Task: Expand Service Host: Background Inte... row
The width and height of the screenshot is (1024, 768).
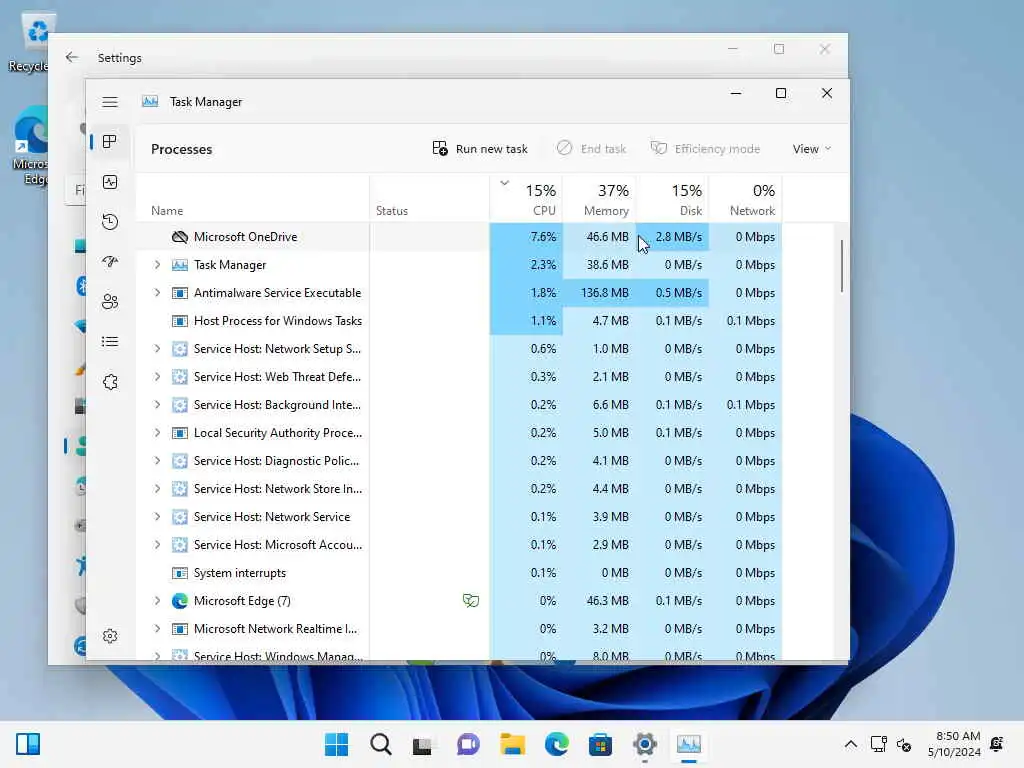Action: (157, 405)
